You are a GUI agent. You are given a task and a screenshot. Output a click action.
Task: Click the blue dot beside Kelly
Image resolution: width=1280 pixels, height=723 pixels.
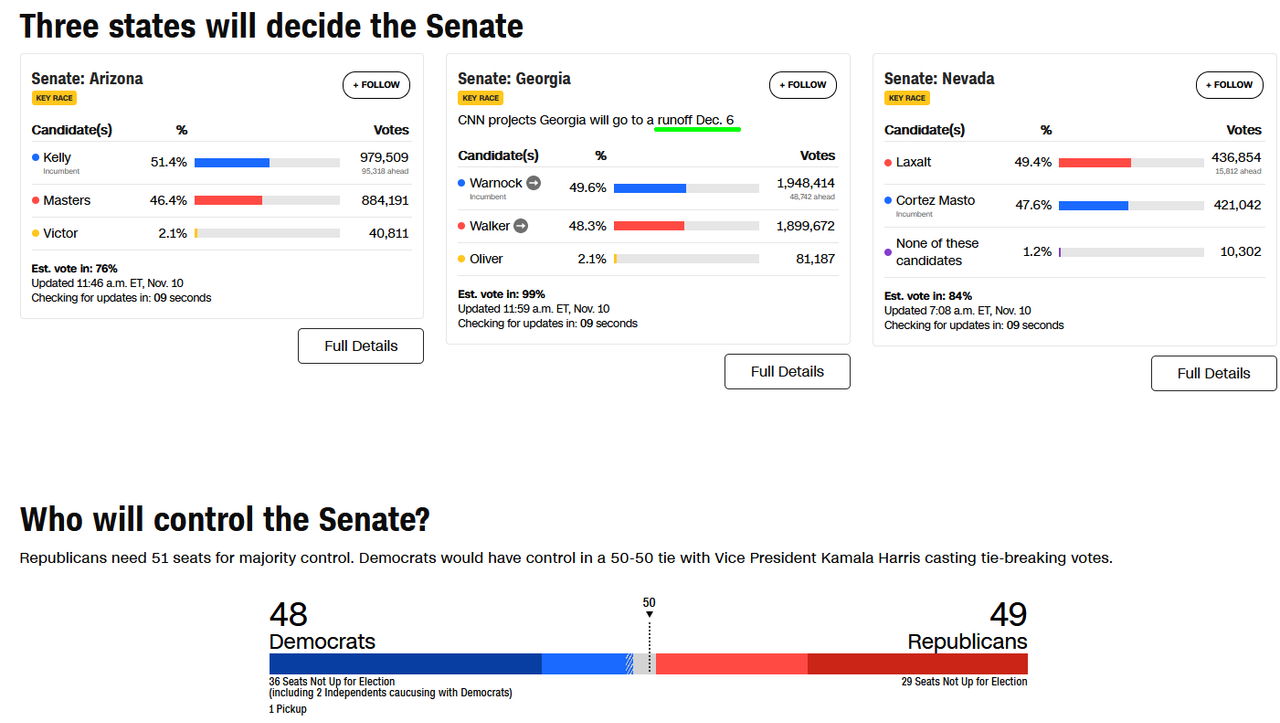tap(36, 157)
